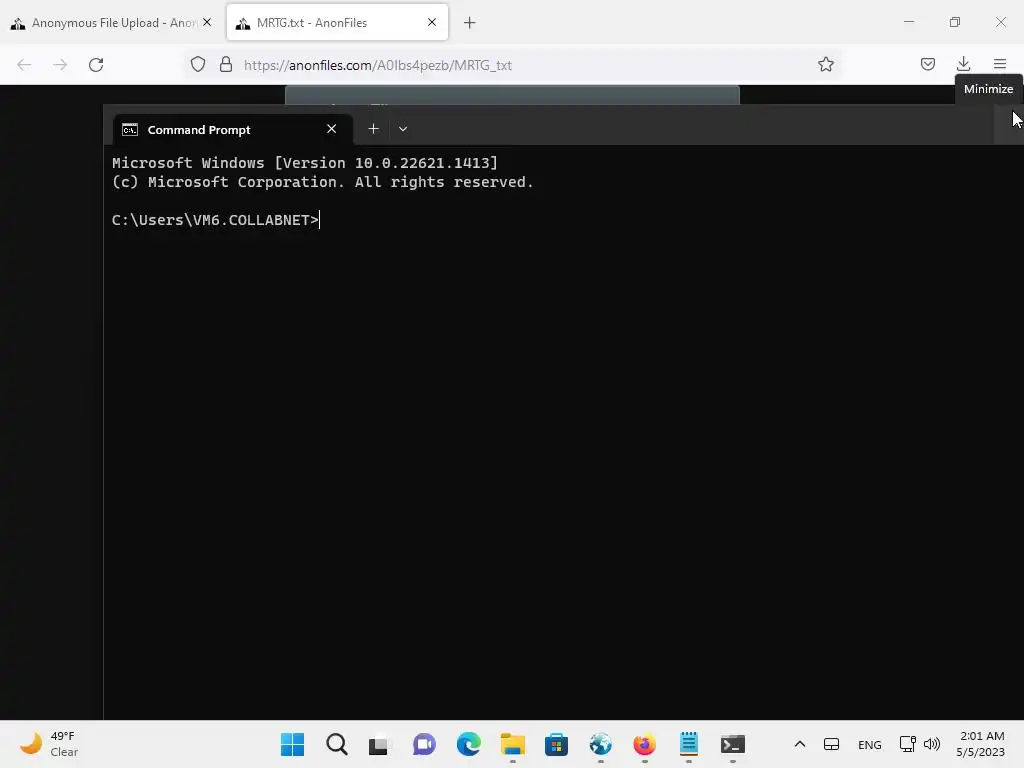
Task: Bookmark this page with star icon
Action: pyautogui.click(x=825, y=65)
